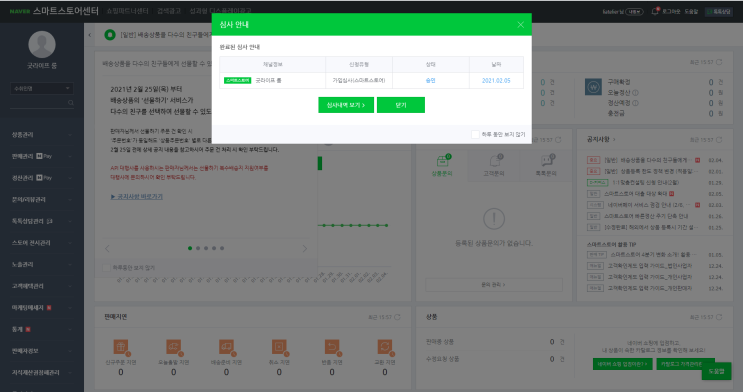Click the 교환 지연 icon

385,347
